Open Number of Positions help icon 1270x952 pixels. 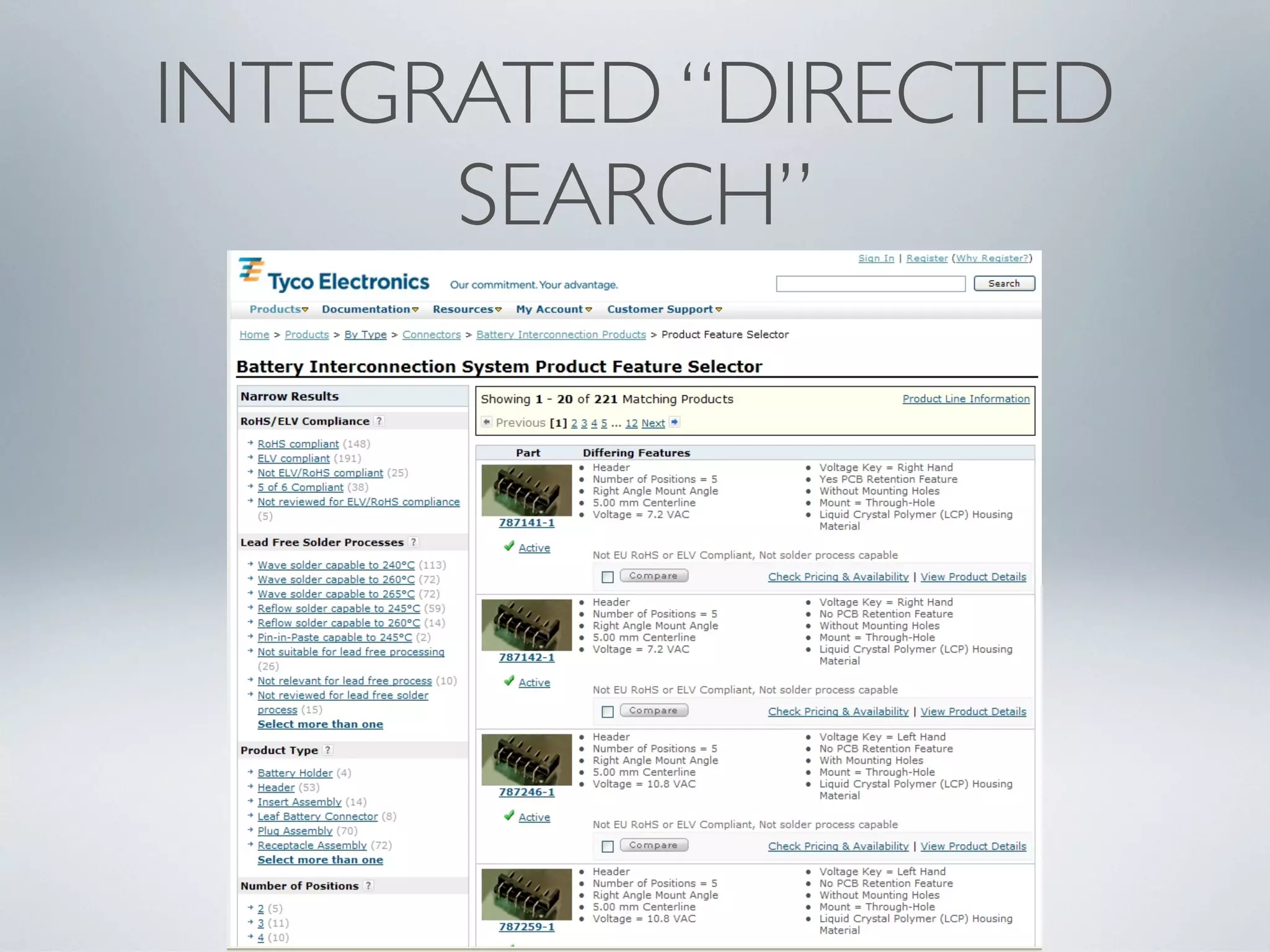[x=368, y=886]
